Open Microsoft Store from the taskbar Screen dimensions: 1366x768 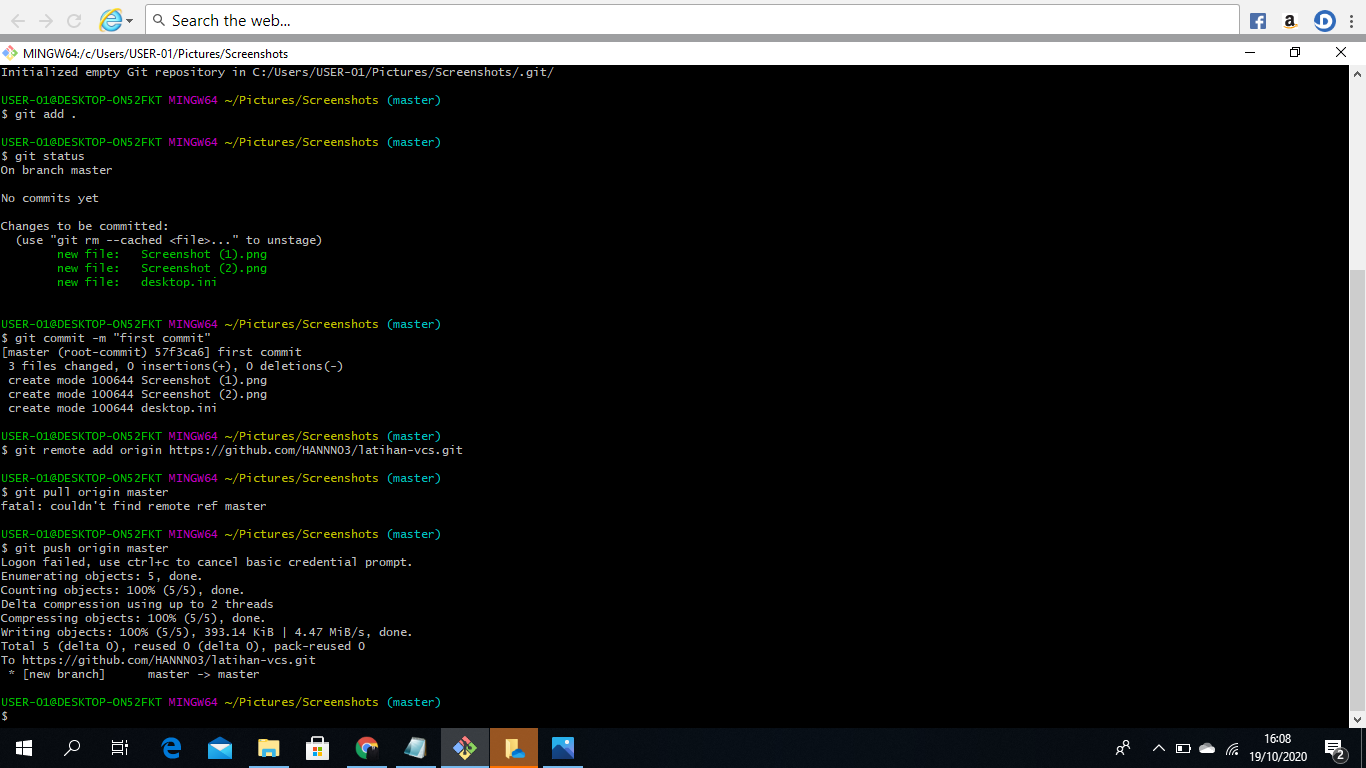tap(318, 748)
